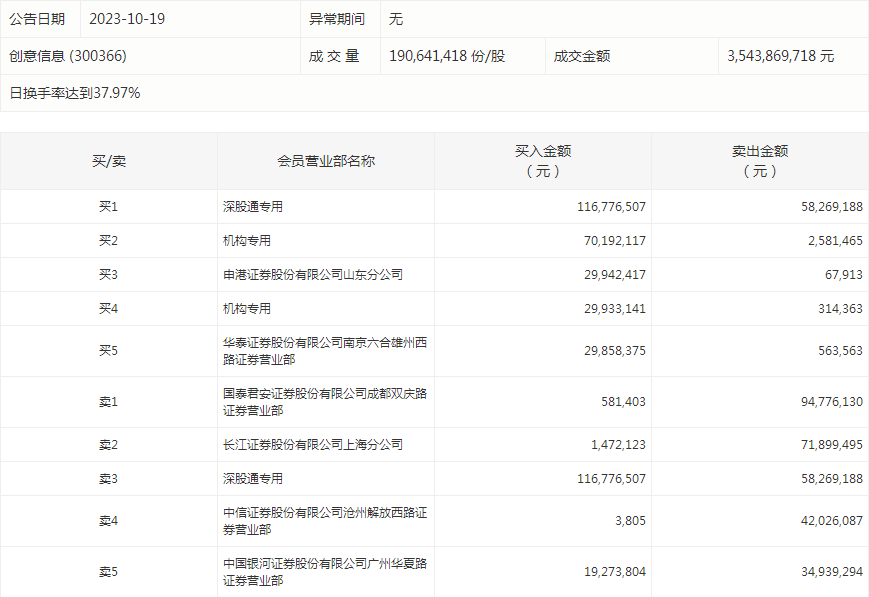Image resolution: width=869 pixels, height=597 pixels.
Task: Click 深股通专用 in the 卖3 row
Action: (x=253, y=479)
